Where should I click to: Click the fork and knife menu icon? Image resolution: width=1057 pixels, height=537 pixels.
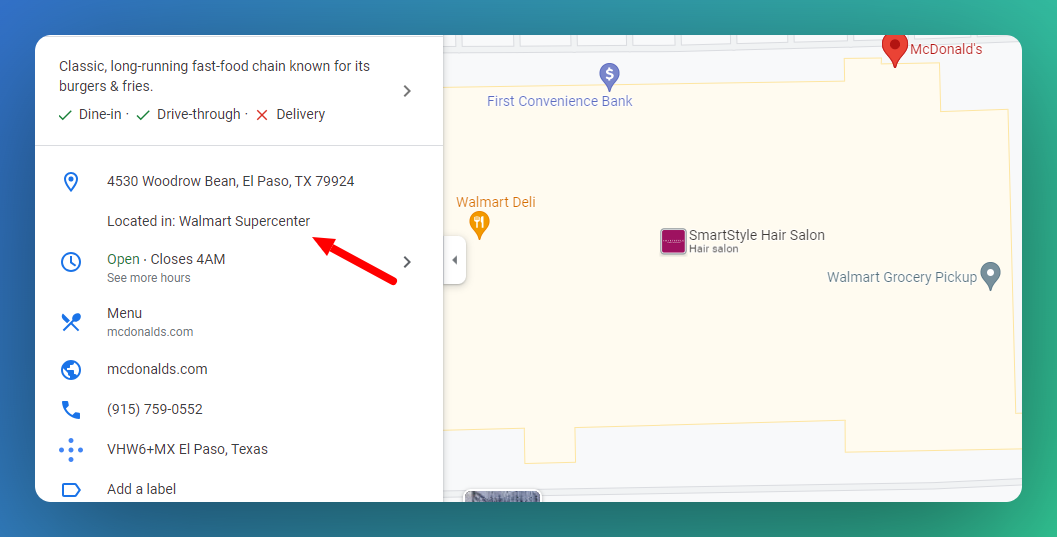coord(71,322)
